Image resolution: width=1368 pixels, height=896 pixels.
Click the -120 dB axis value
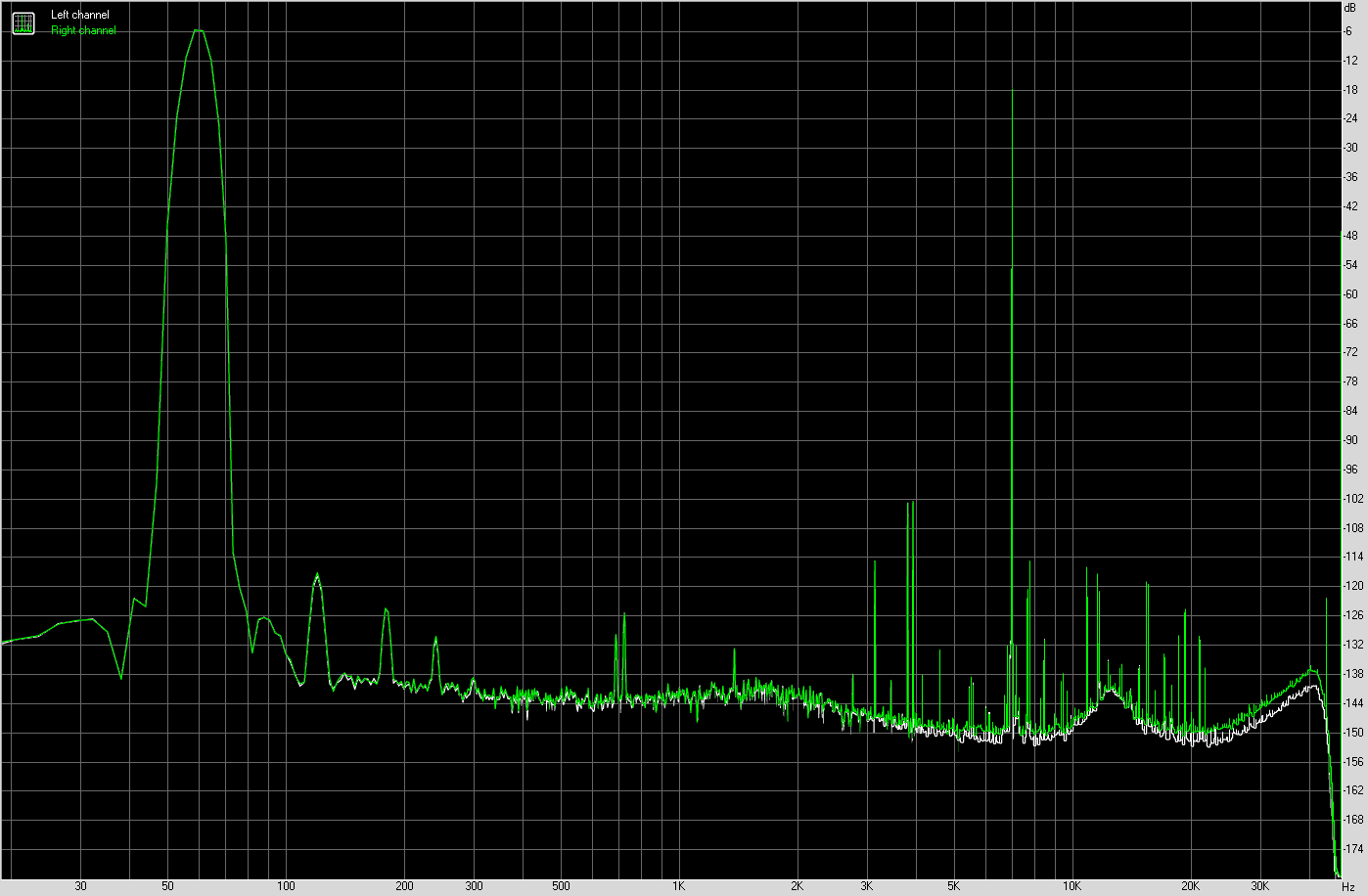(1353, 586)
